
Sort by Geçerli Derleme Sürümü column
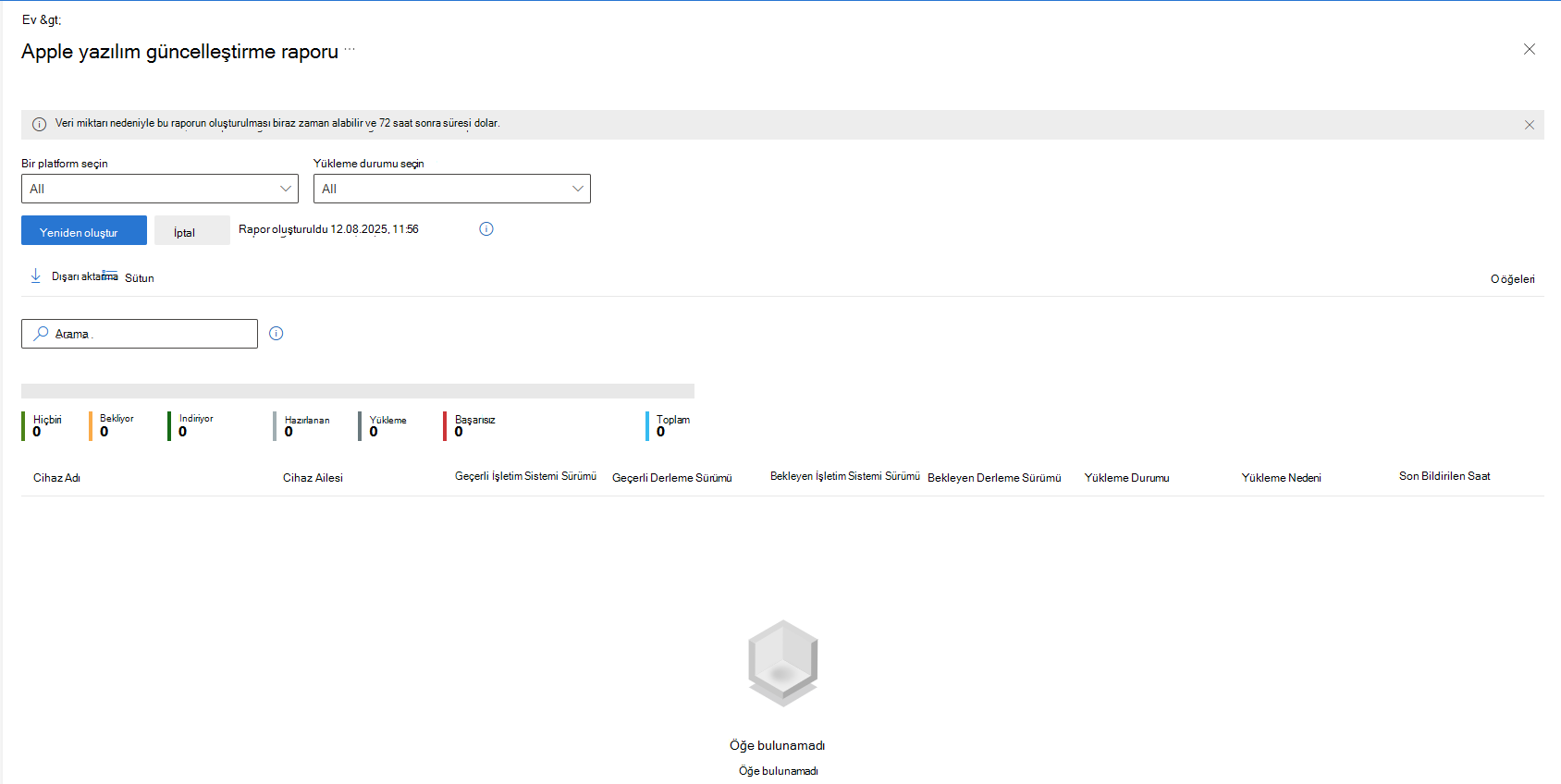coord(672,478)
